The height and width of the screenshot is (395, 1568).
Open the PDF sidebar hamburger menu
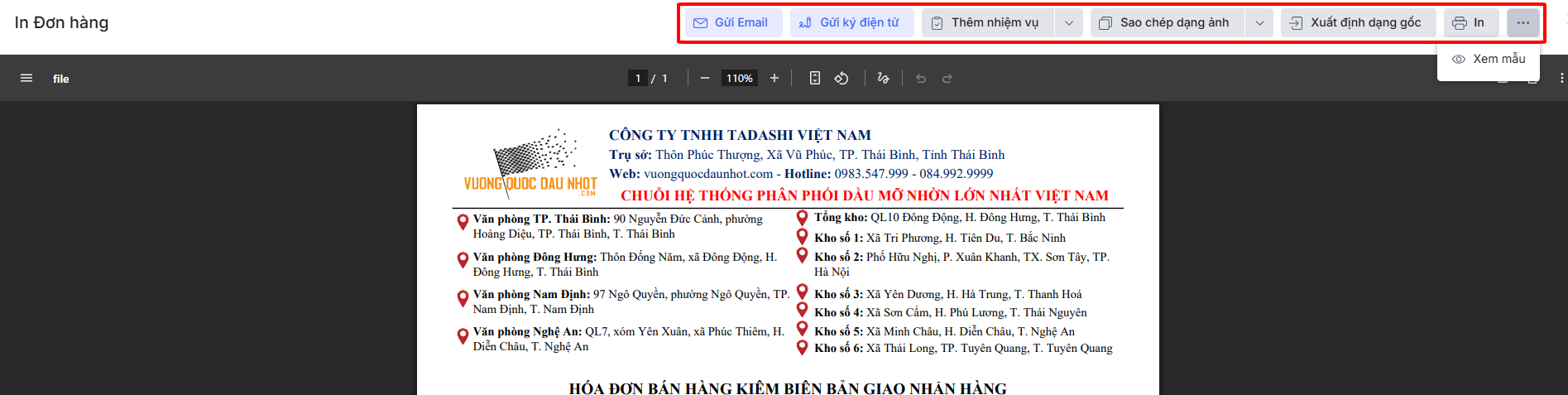pyautogui.click(x=26, y=79)
